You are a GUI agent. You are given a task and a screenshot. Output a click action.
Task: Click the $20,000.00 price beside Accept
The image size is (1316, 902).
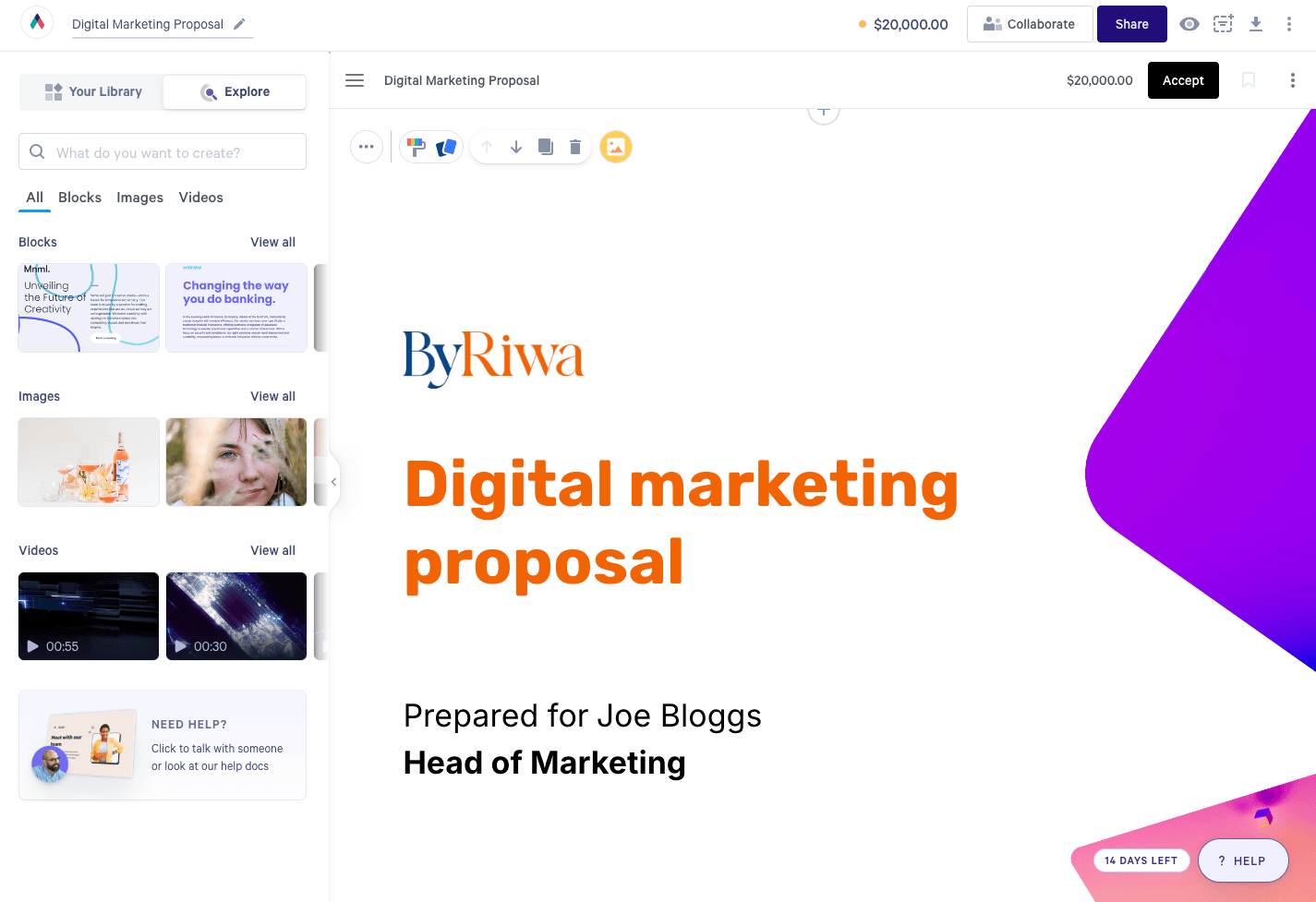pyautogui.click(x=1099, y=80)
